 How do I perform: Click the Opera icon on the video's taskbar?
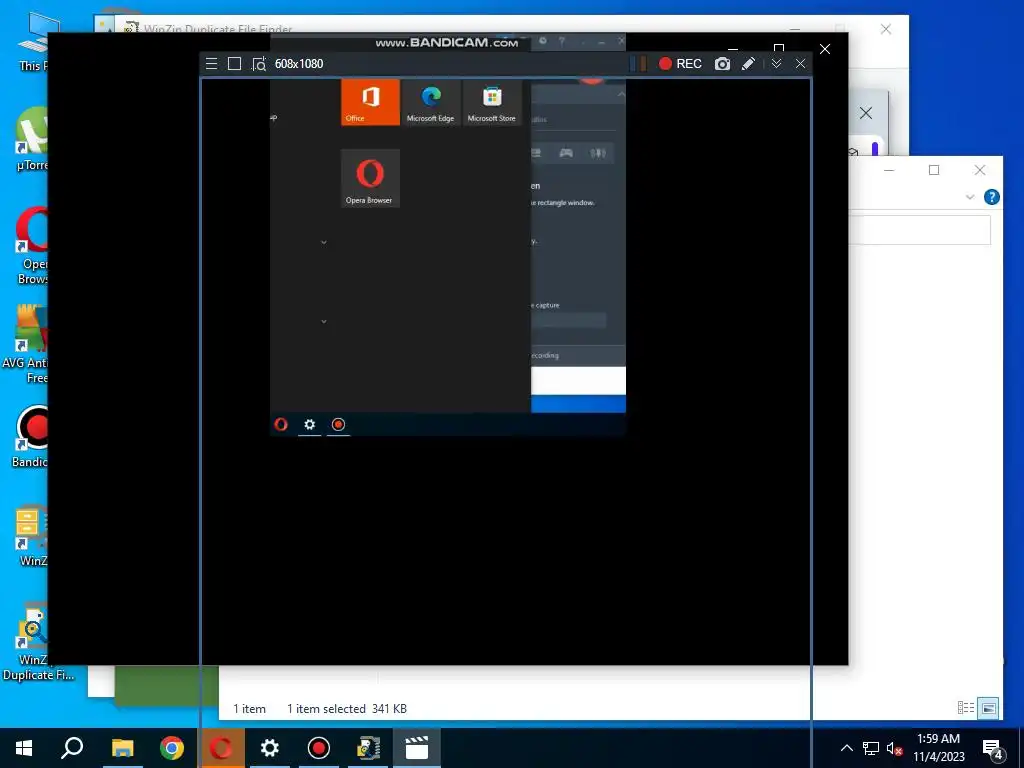[281, 424]
